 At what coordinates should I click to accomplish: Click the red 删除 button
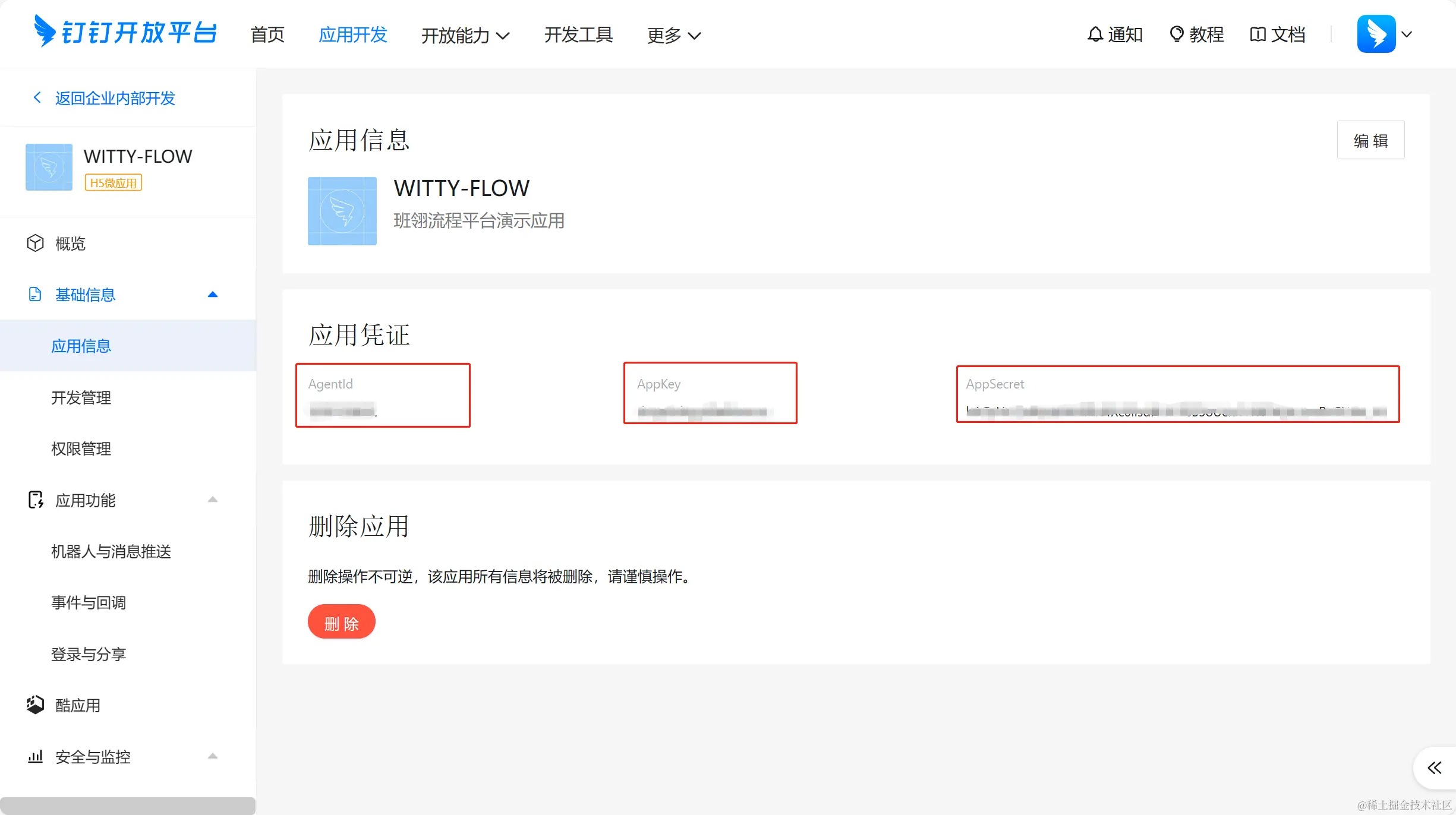click(341, 622)
